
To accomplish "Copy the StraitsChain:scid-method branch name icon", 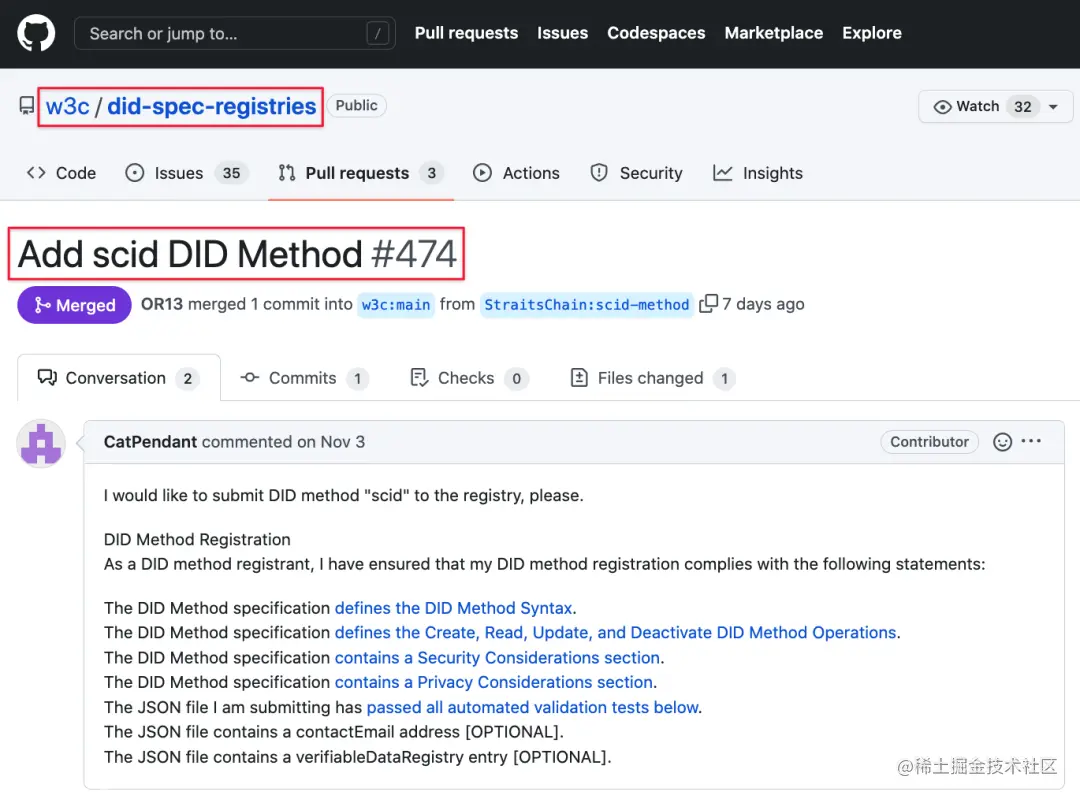I will coord(709,304).
